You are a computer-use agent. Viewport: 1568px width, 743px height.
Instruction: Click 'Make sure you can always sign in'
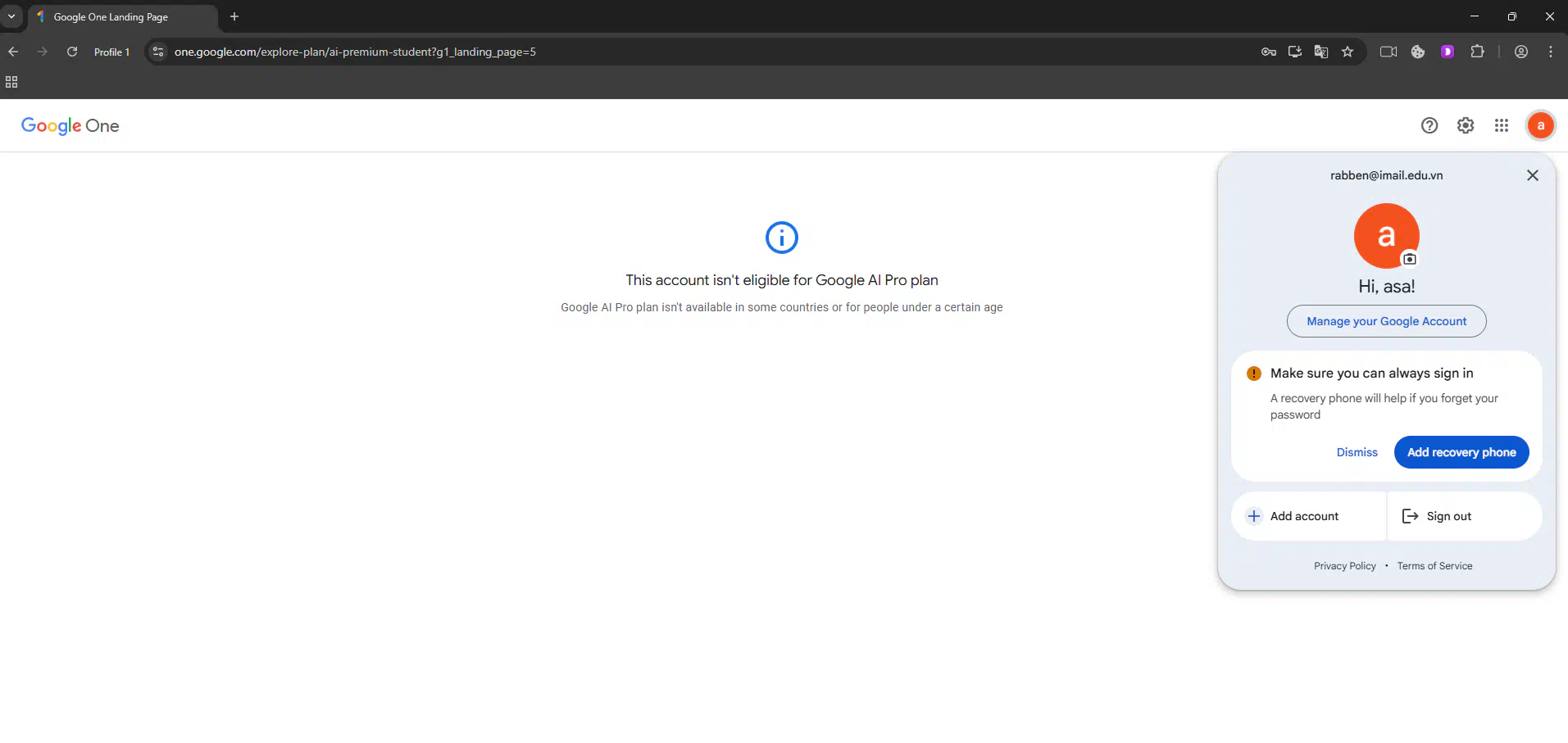tap(1372, 374)
